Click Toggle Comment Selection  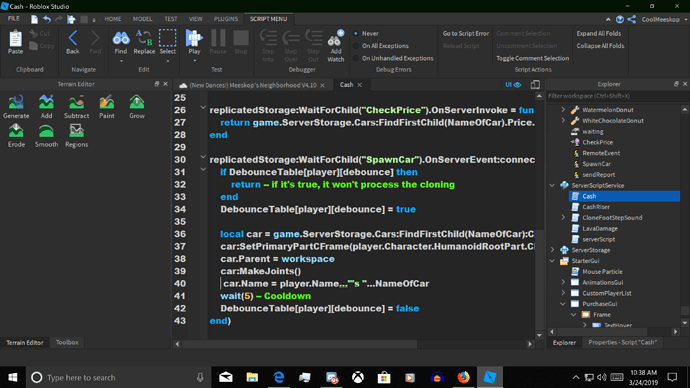[x=532, y=58]
